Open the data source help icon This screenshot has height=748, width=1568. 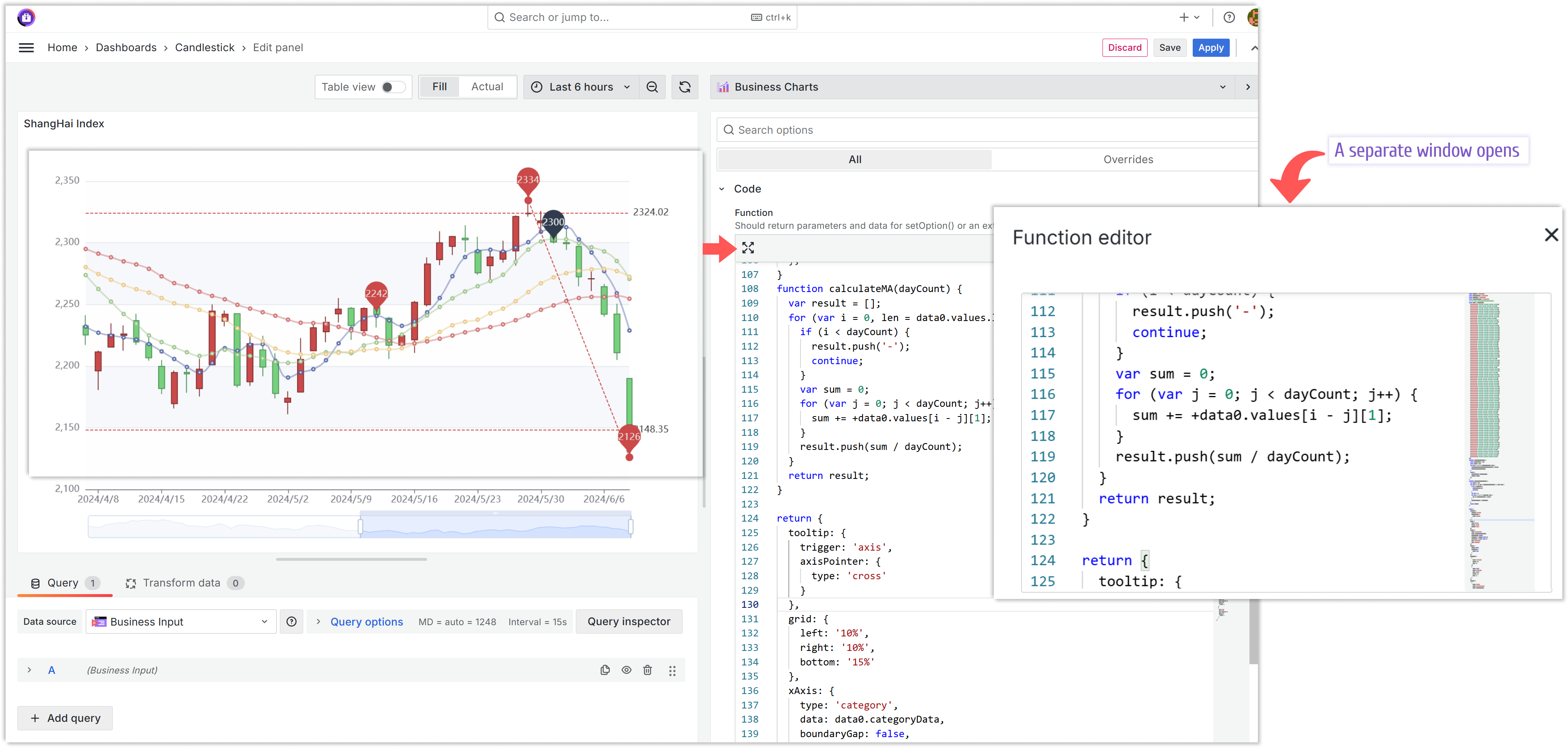tap(292, 621)
